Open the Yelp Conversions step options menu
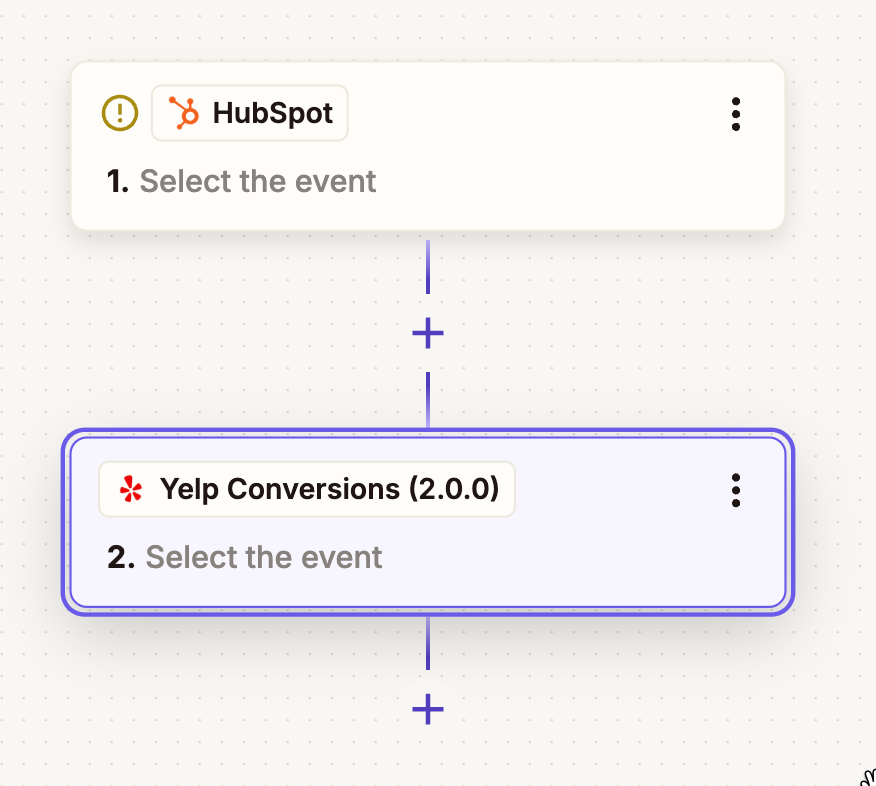 tap(736, 490)
